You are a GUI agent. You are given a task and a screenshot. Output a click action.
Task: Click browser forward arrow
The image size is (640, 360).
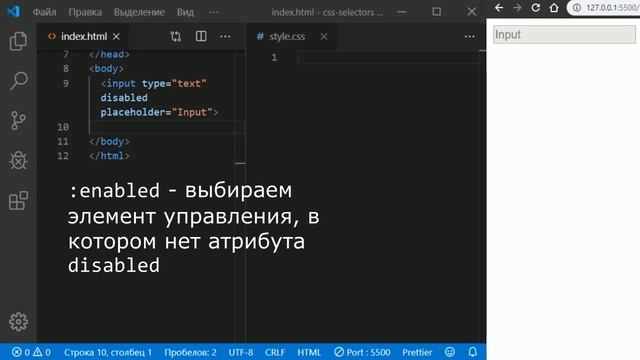coord(517,8)
